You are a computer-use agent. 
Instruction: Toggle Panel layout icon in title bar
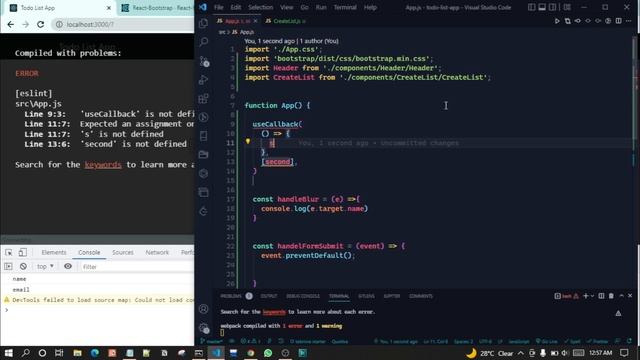[x=542, y=7]
